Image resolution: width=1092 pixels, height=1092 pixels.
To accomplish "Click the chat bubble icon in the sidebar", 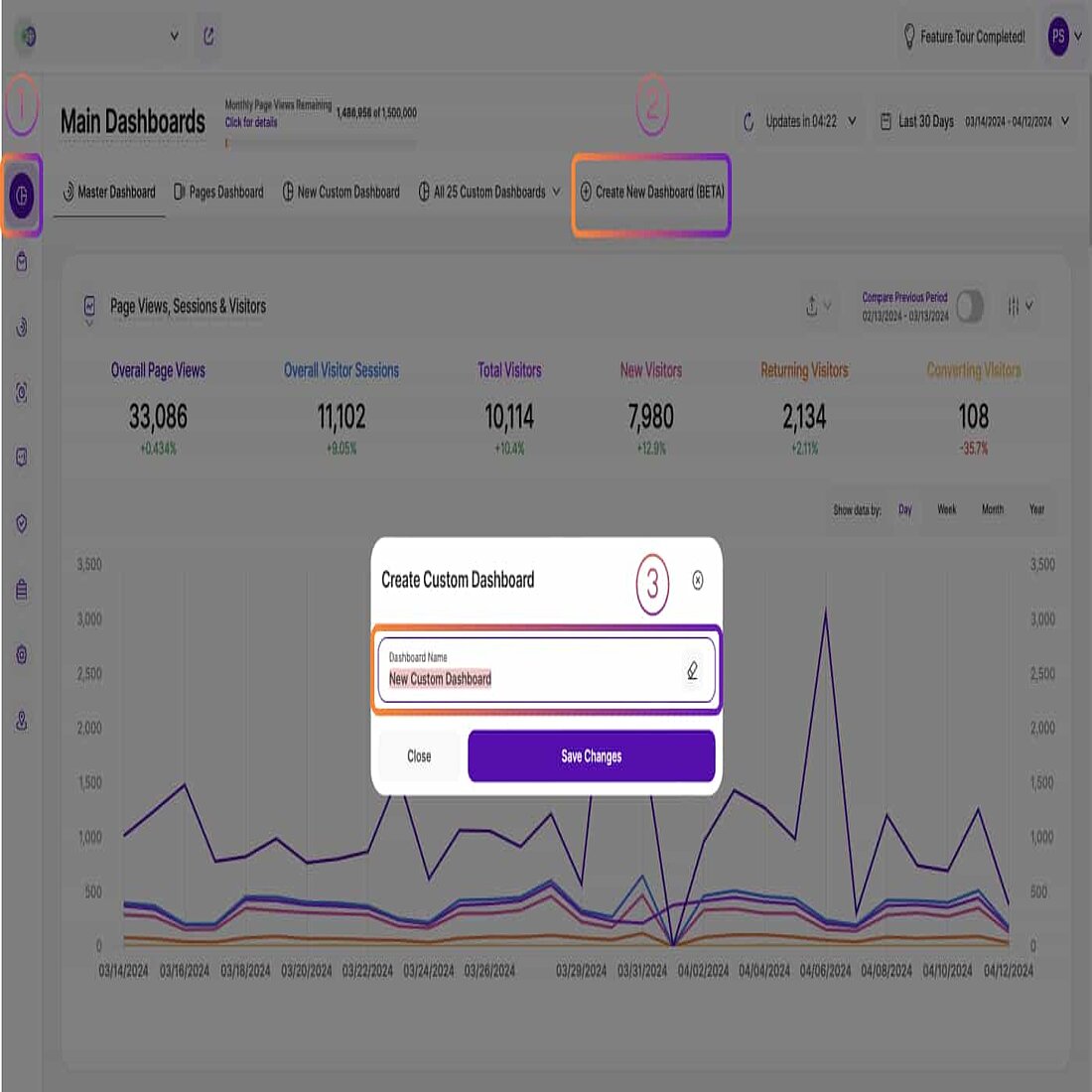I will (x=20, y=458).
